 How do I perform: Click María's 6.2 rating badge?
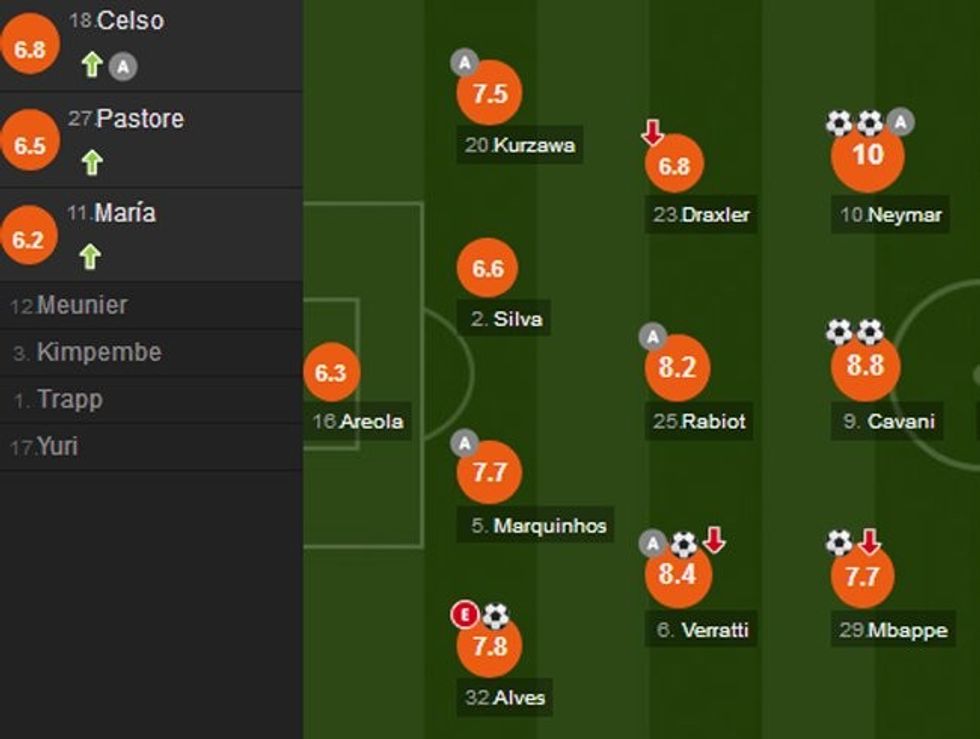(29, 239)
